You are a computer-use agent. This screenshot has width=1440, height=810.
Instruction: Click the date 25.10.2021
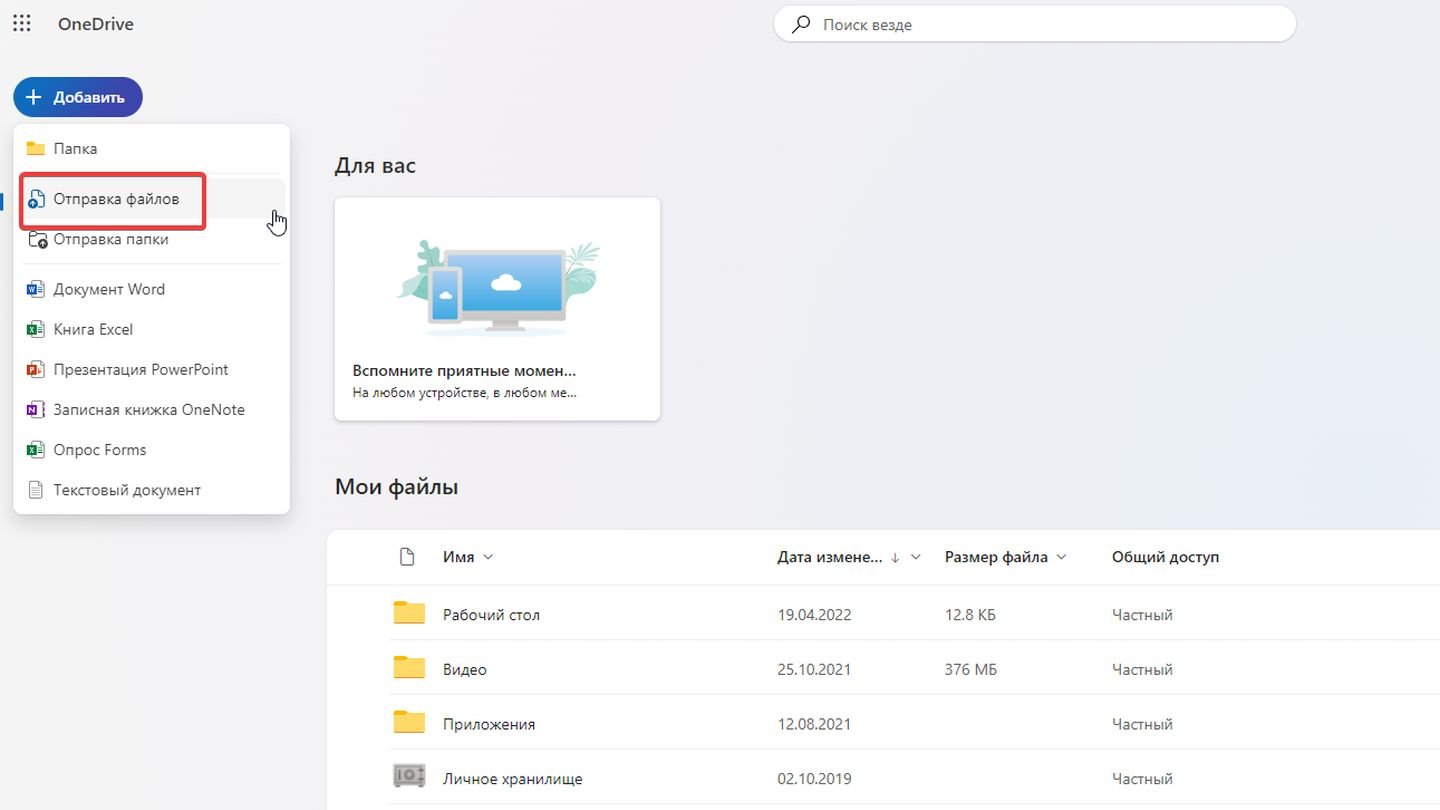pos(814,669)
